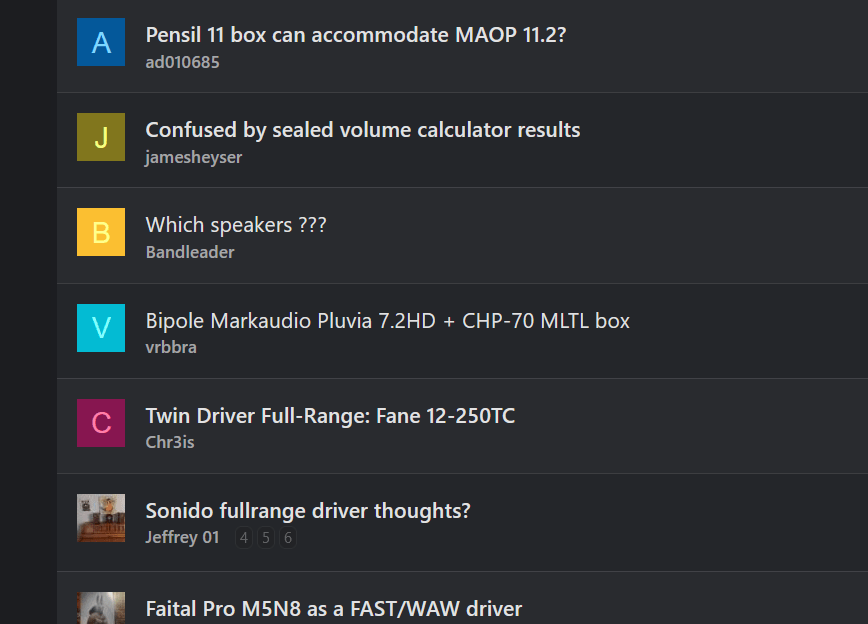This screenshot has width=868, height=624.
Task: Open Jeffrey 01's photo avatar
Action: pyautogui.click(x=101, y=518)
